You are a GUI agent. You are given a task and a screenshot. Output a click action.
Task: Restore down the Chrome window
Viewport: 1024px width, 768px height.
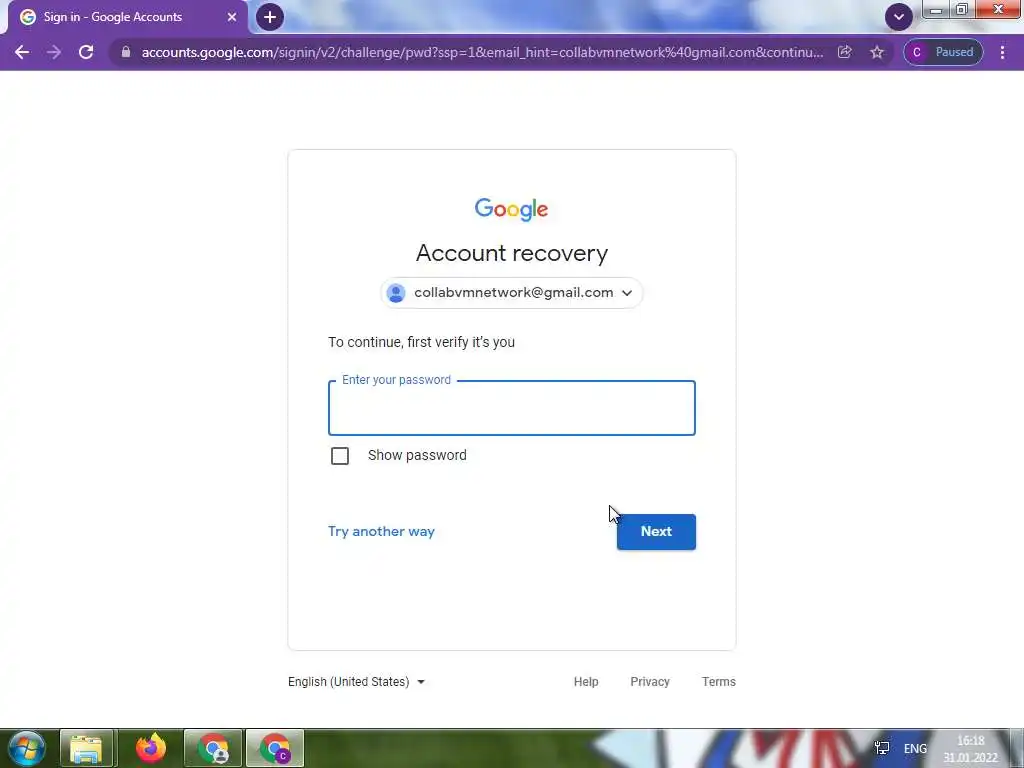(x=962, y=9)
